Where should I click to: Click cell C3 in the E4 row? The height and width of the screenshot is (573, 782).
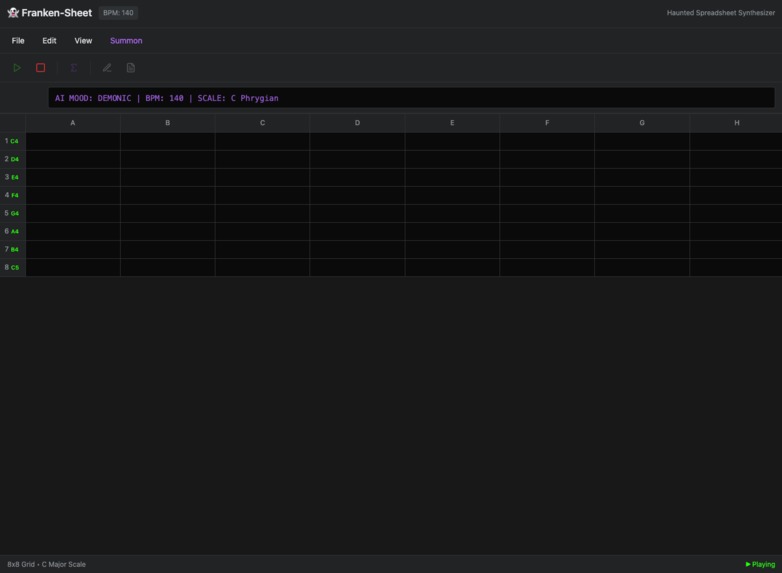click(x=262, y=177)
